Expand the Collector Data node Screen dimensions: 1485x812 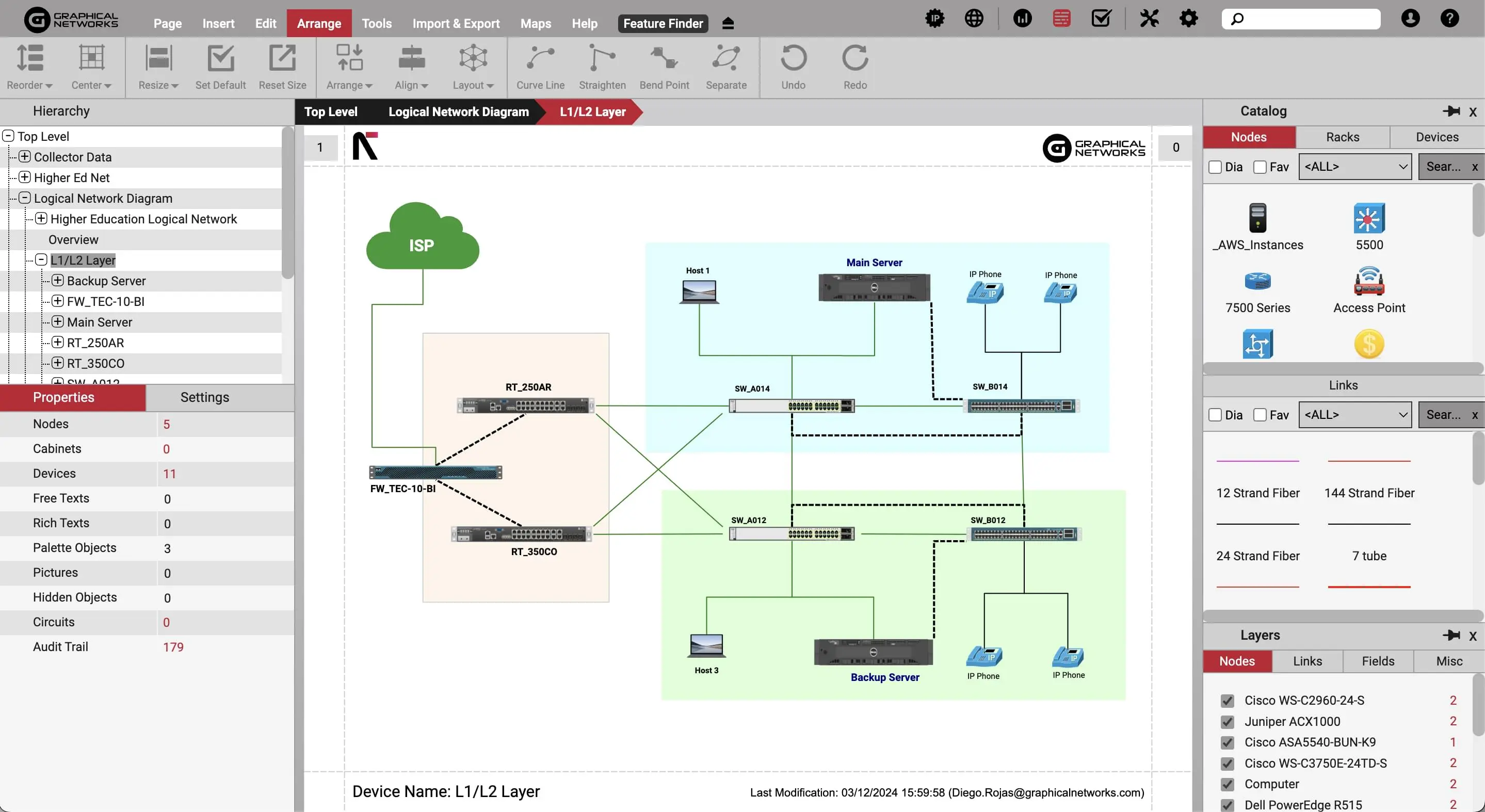pos(25,157)
